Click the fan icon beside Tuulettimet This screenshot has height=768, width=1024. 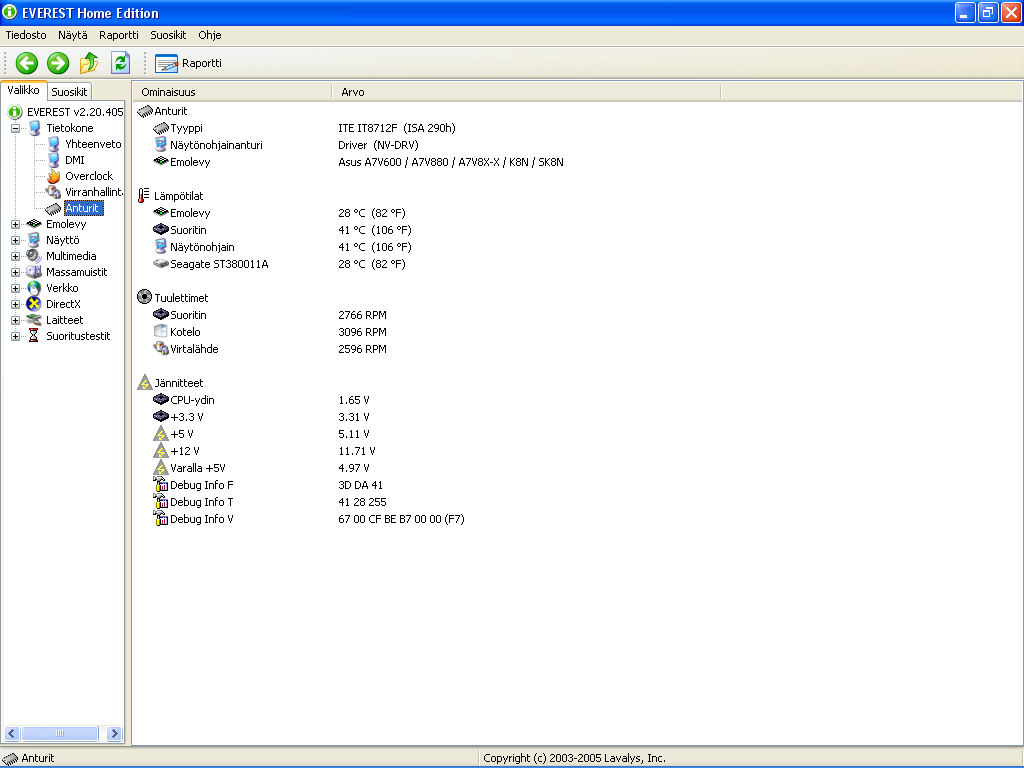(144, 297)
